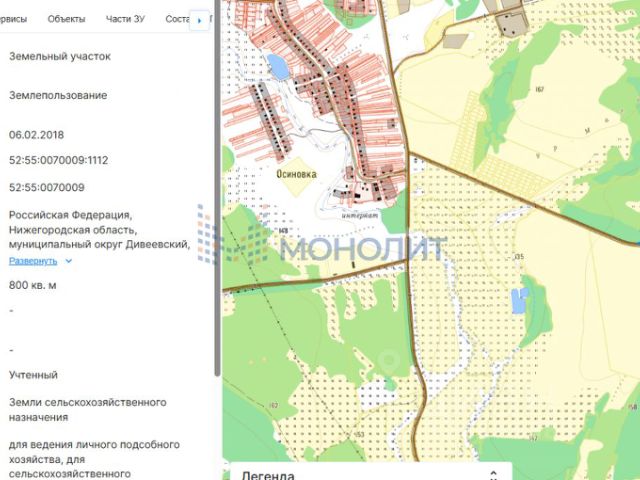
Task: Select the status text Учтенный
Action: tap(33, 375)
